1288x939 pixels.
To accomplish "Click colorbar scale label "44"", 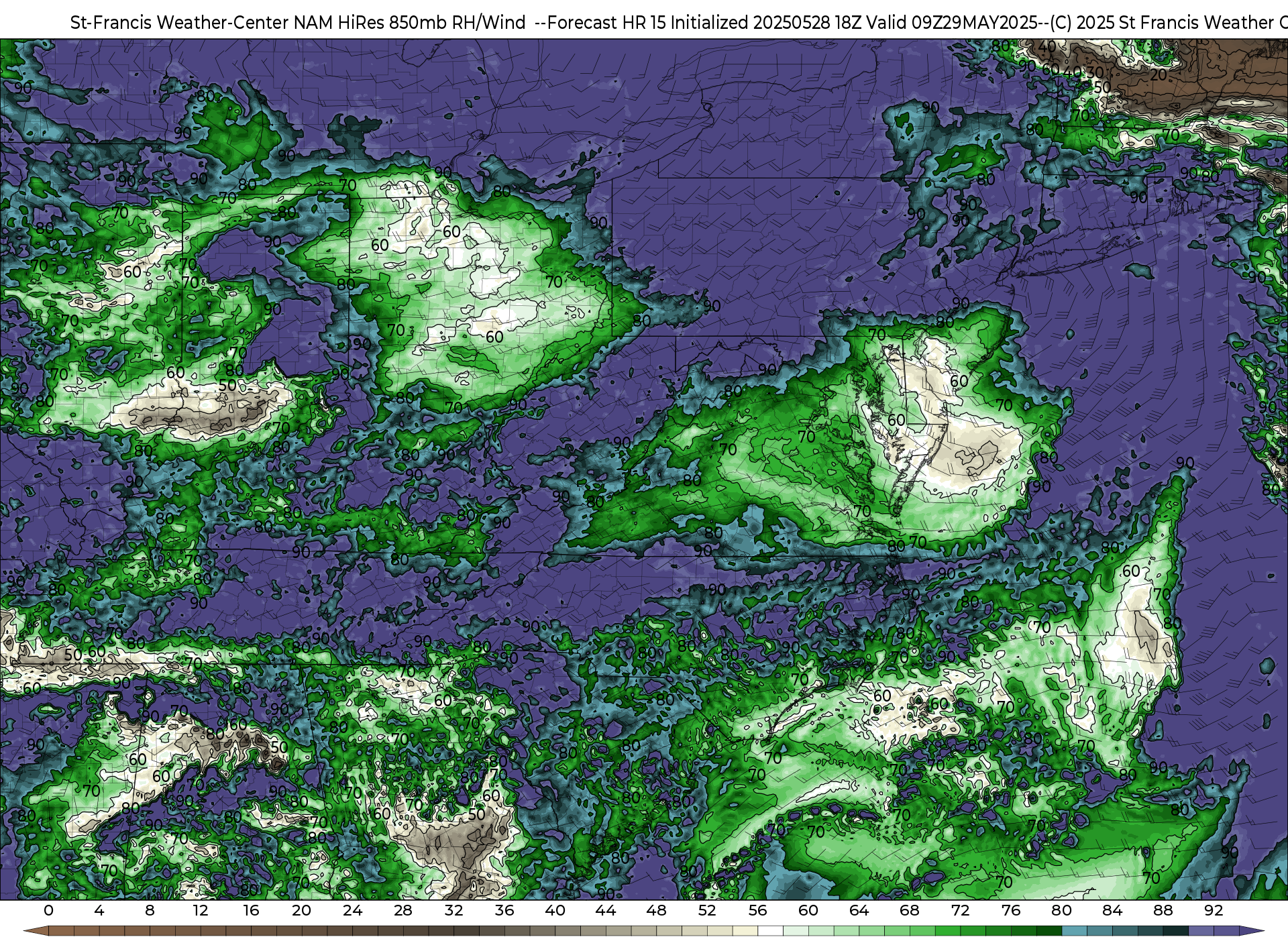I will [606, 910].
